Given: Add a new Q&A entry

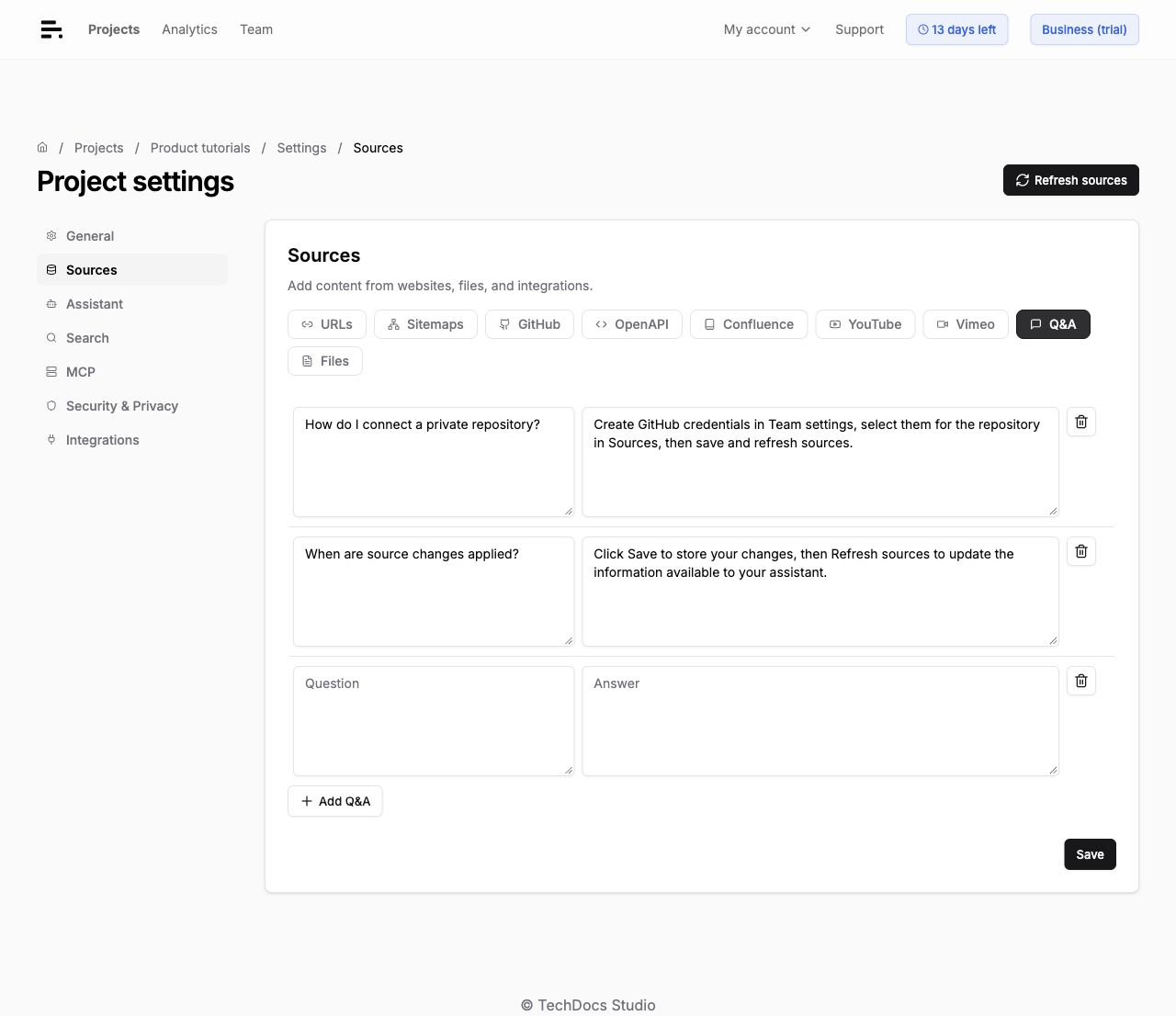Looking at the screenshot, I should 335,801.
